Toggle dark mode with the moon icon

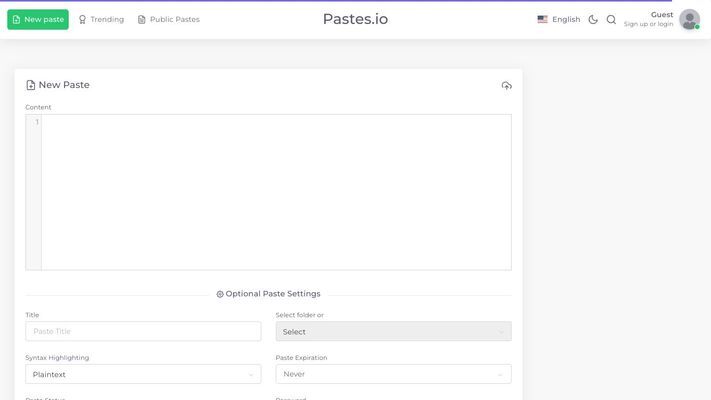pos(593,20)
